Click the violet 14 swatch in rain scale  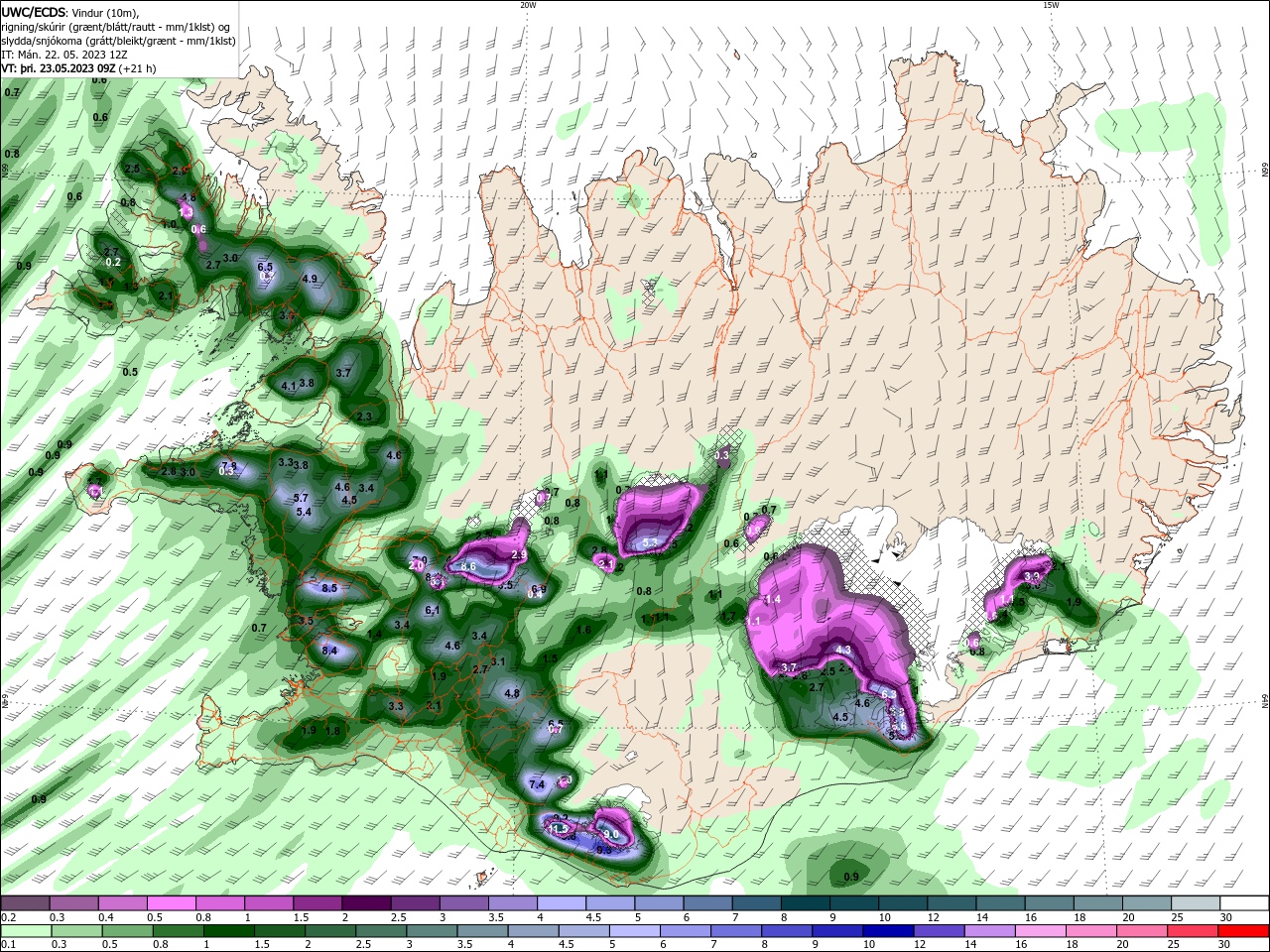tap(988, 931)
